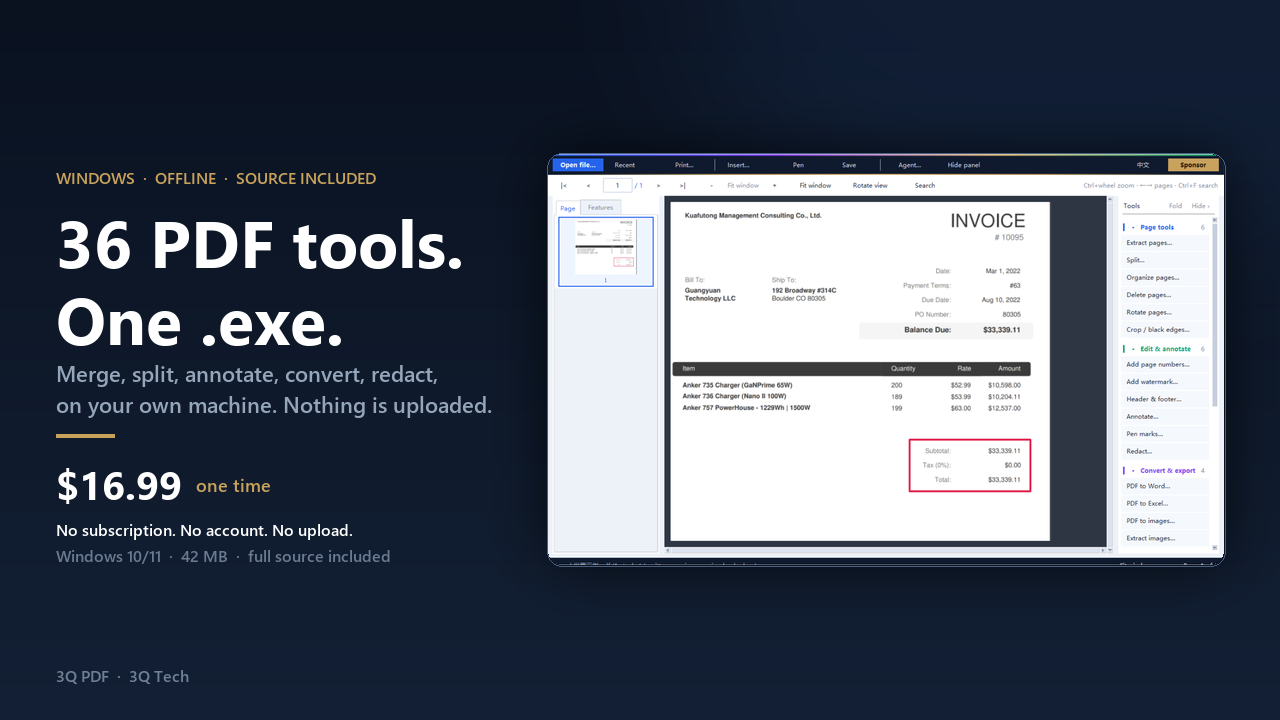
Task: Click Anker 736 Charger (Nano II 100W) row
Action: [x=851, y=396]
